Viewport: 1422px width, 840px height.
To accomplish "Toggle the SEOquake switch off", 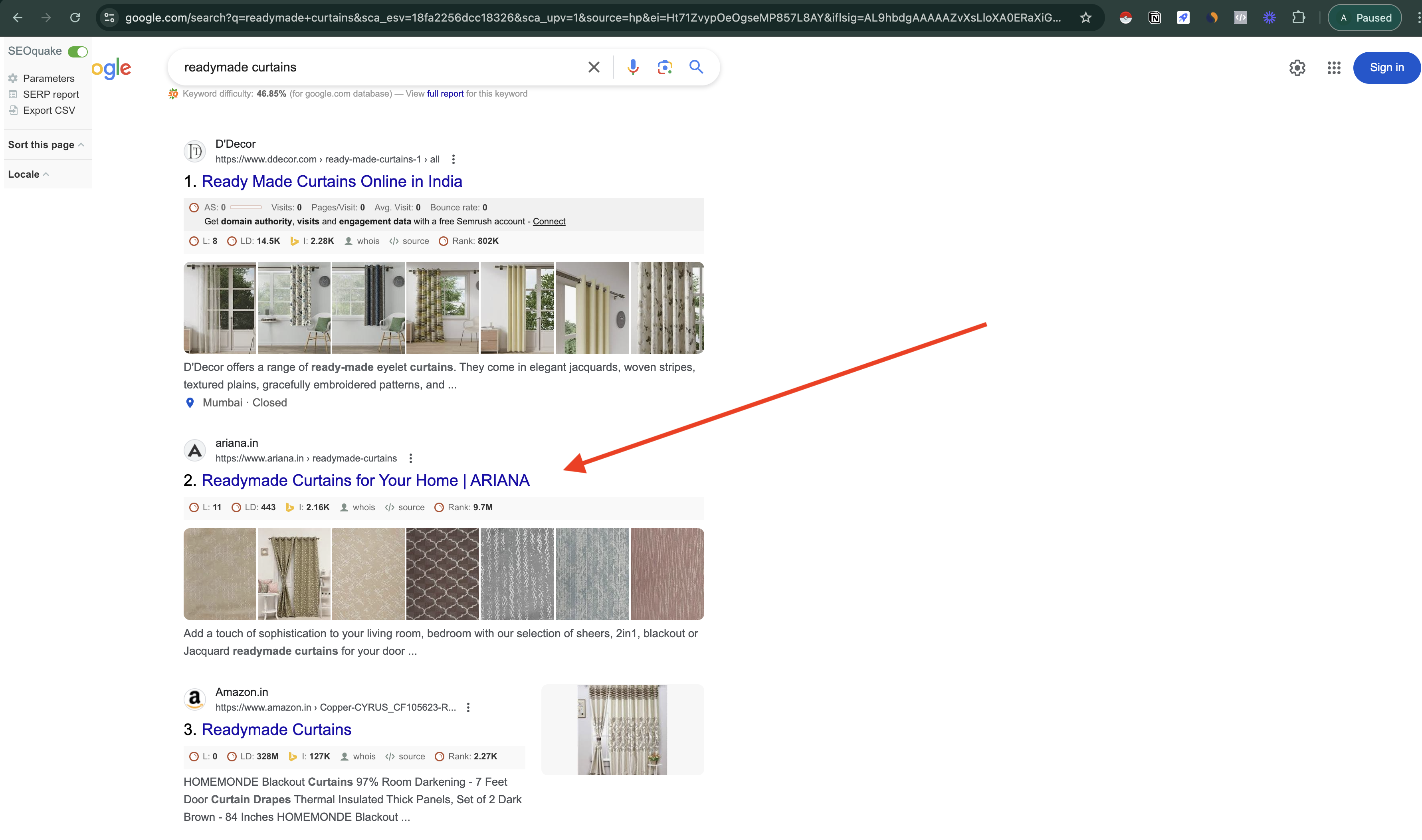I will [77, 52].
